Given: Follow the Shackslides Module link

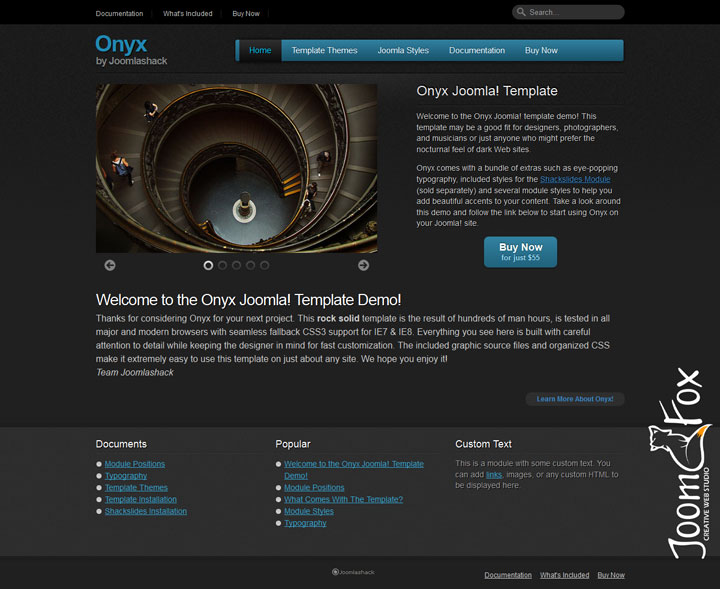Looking at the screenshot, I should (x=575, y=179).
